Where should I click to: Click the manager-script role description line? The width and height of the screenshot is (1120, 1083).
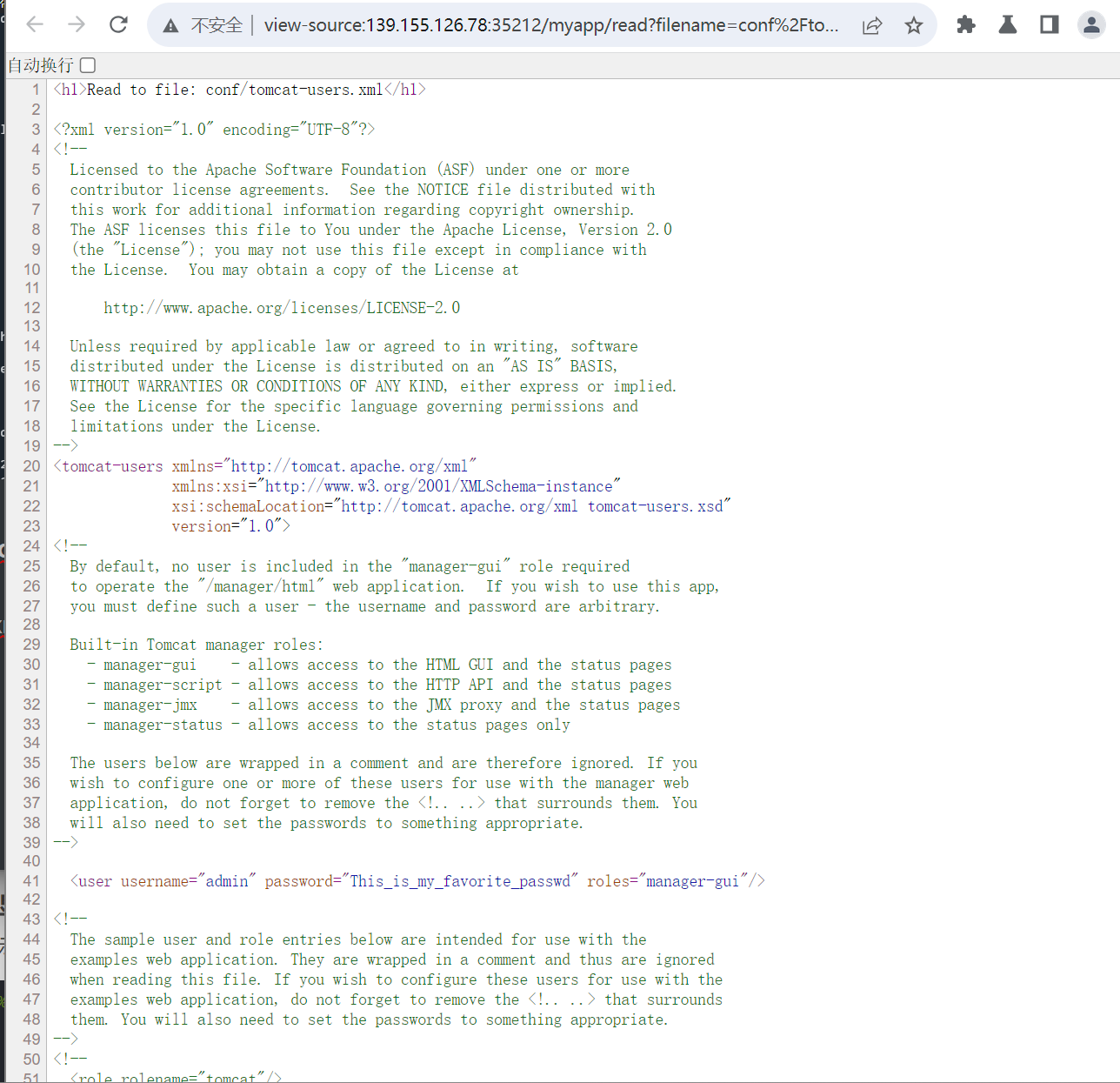click(x=379, y=685)
